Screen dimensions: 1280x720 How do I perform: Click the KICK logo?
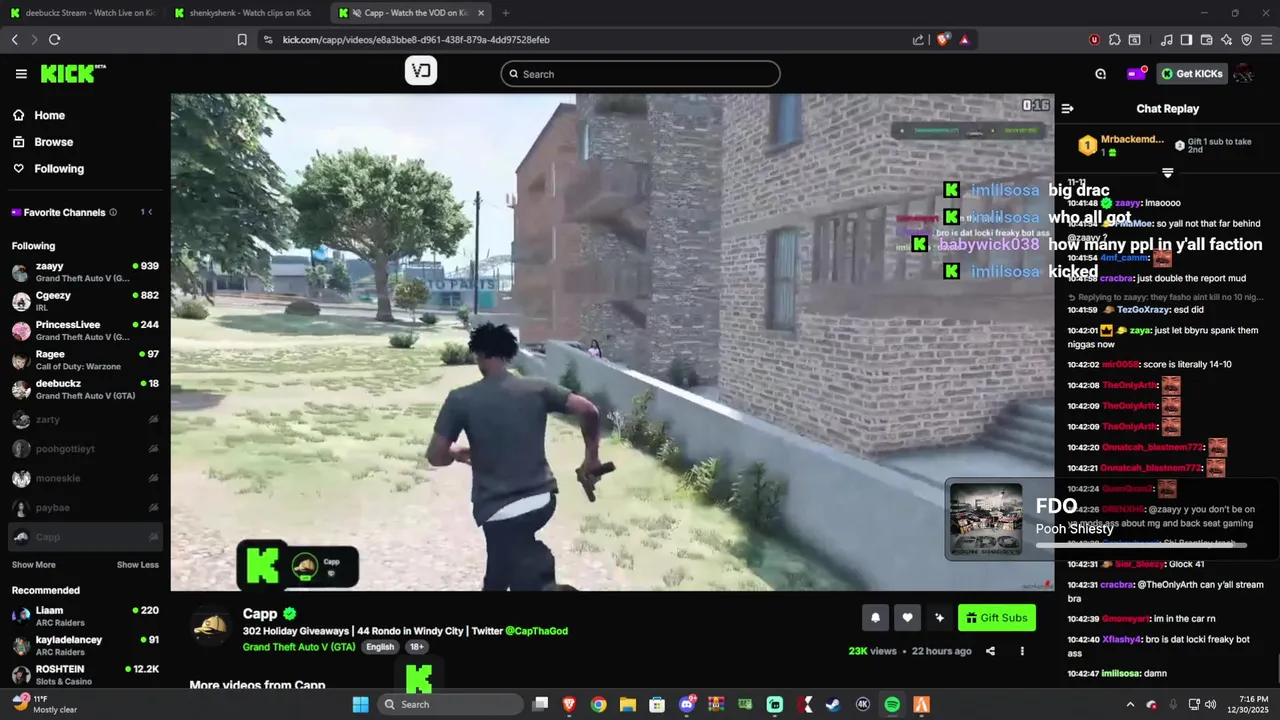[73, 73]
